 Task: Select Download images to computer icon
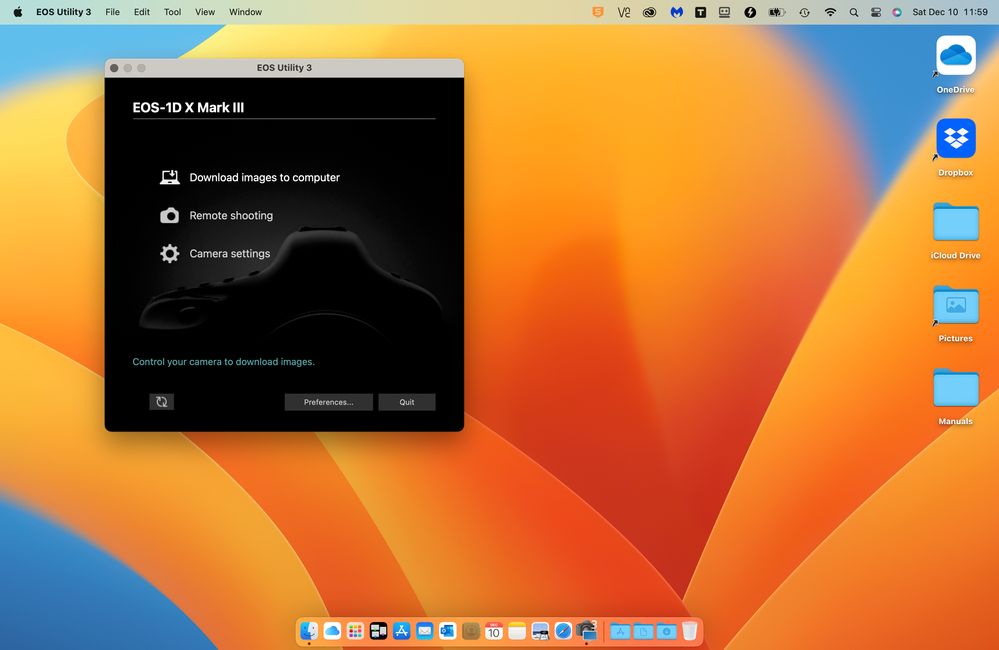pos(169,177)
